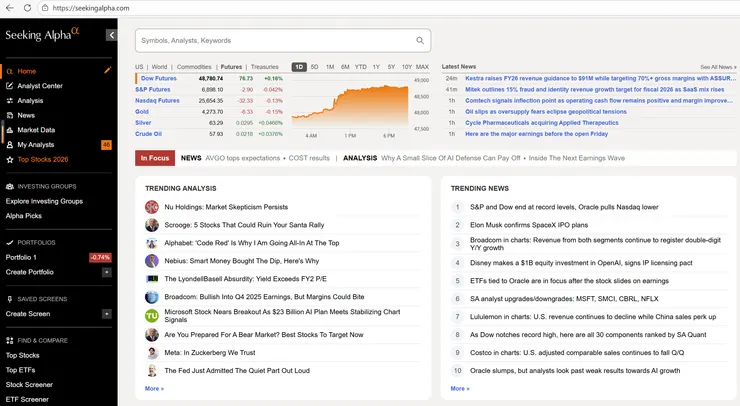Viewport: 740px width, 406px height.
Task: Click the Market Data sidebar icon
Action: click(x=9, y=130)
